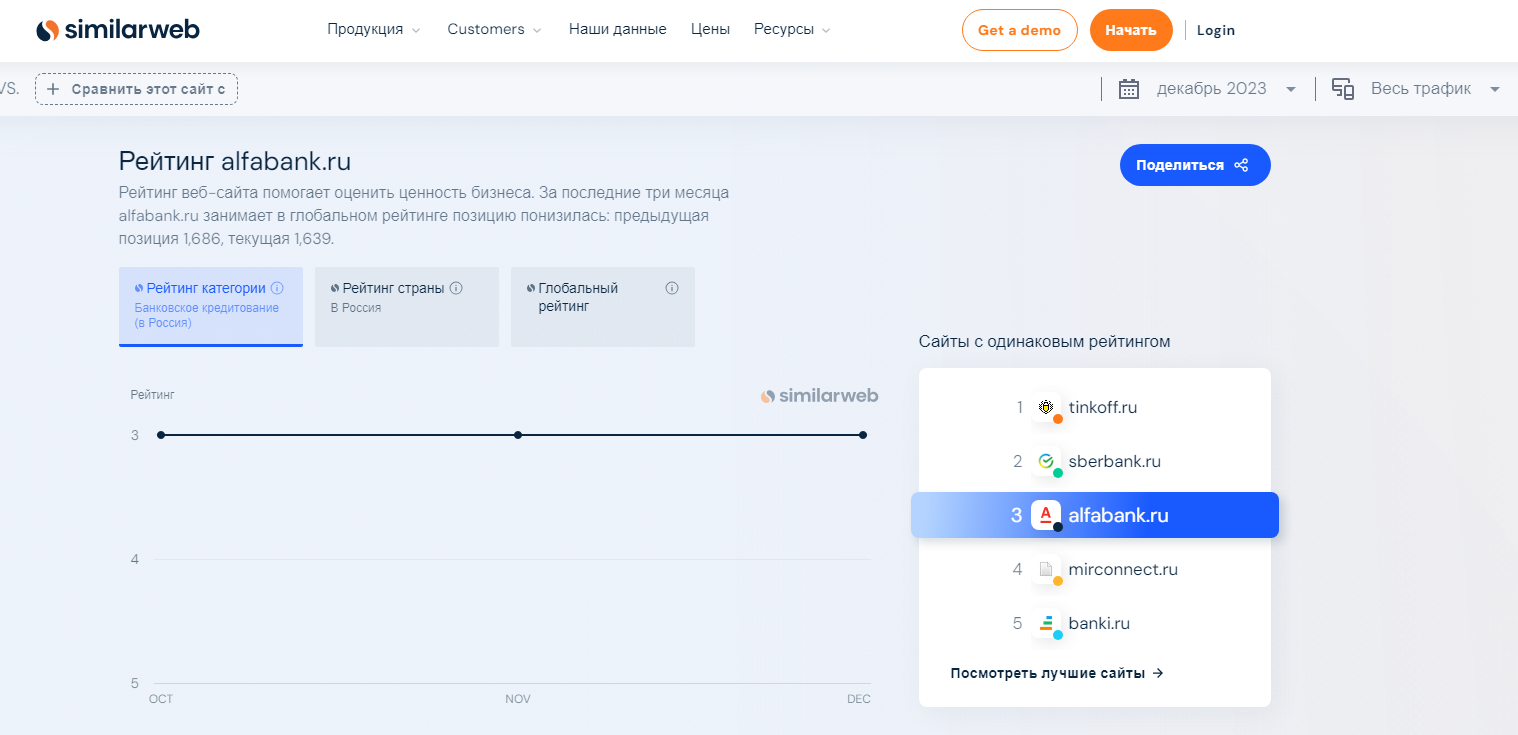Viewport: 1518px width, 735px height.
Task: Click the NOV data point on chart
Action: (x=518, y=435)
